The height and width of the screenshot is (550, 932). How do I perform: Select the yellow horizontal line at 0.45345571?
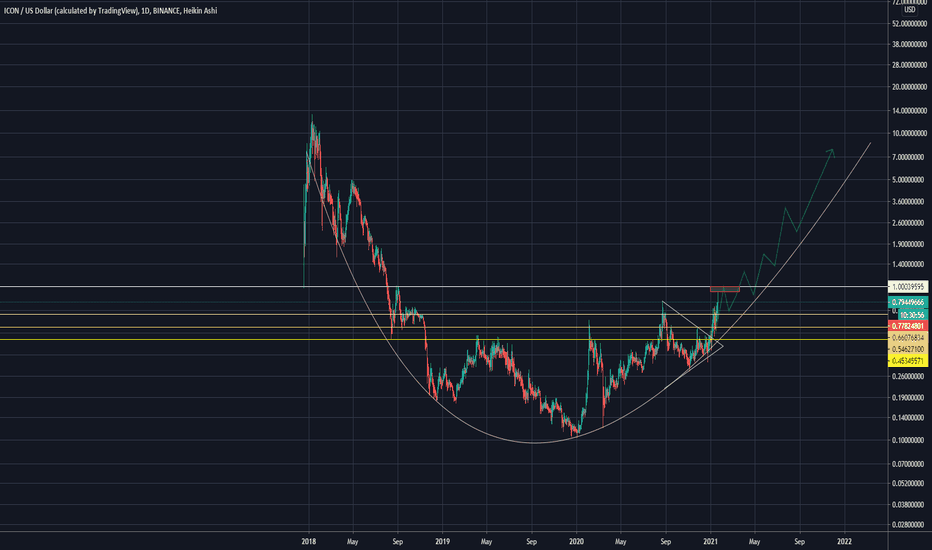[x=443, y=340]
